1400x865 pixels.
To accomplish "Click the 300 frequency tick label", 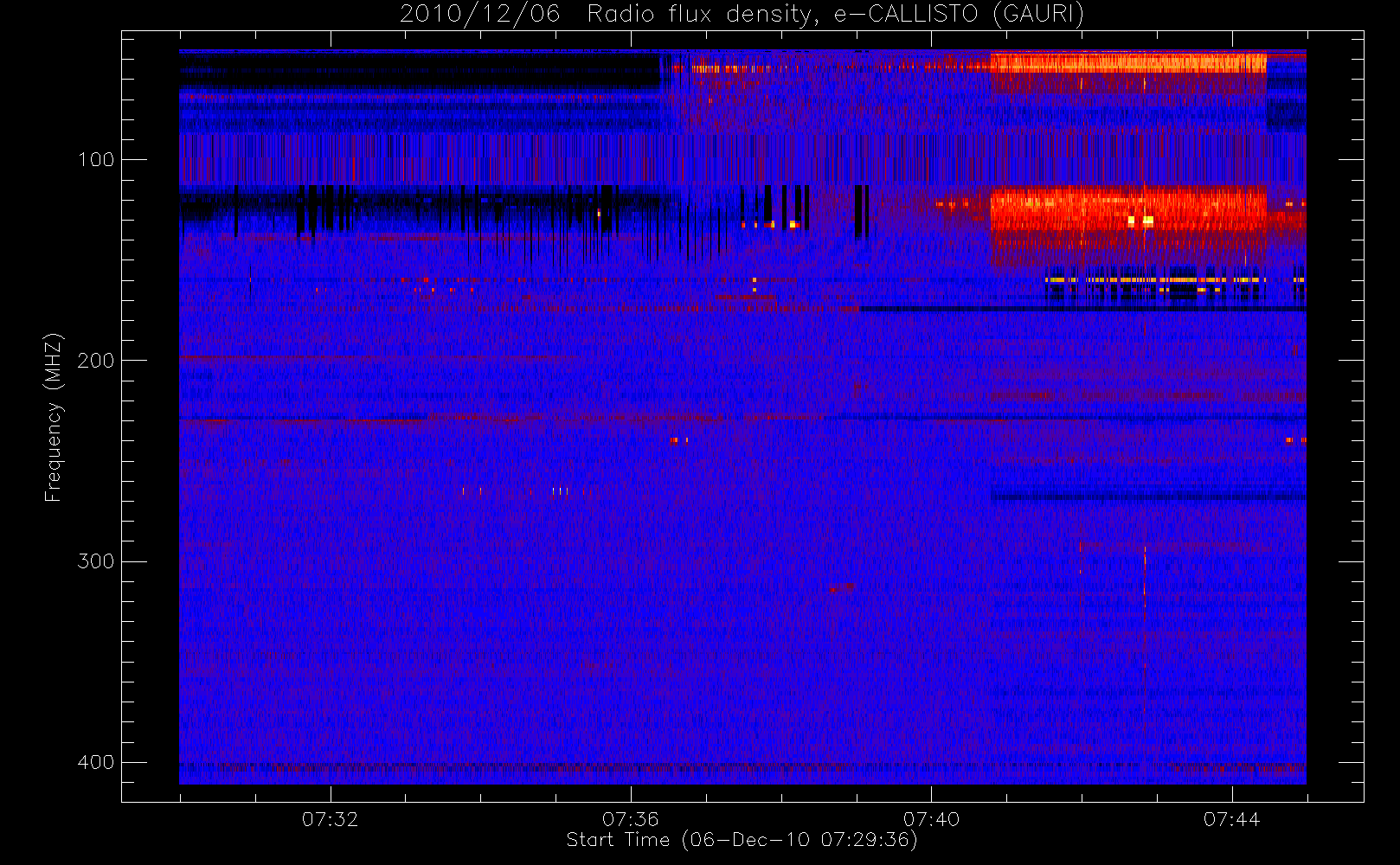I will [96, 561].
